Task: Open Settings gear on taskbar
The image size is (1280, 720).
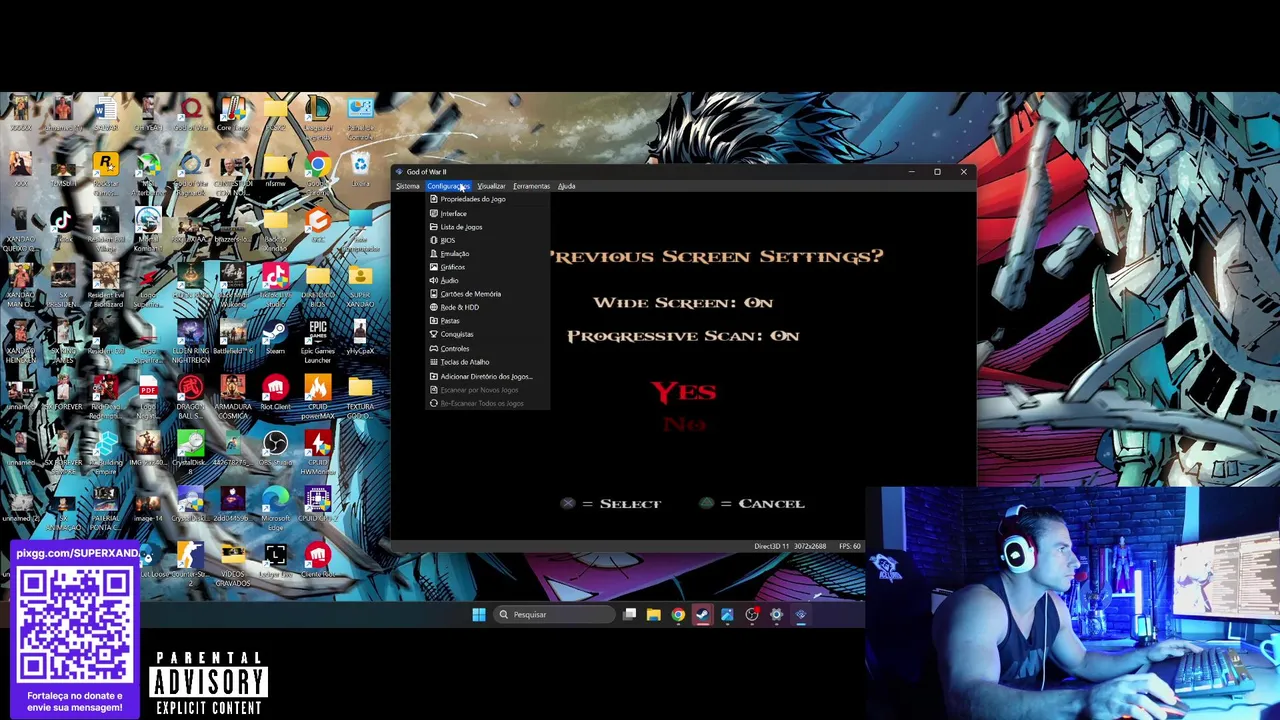Action: [x=776, y=615]
